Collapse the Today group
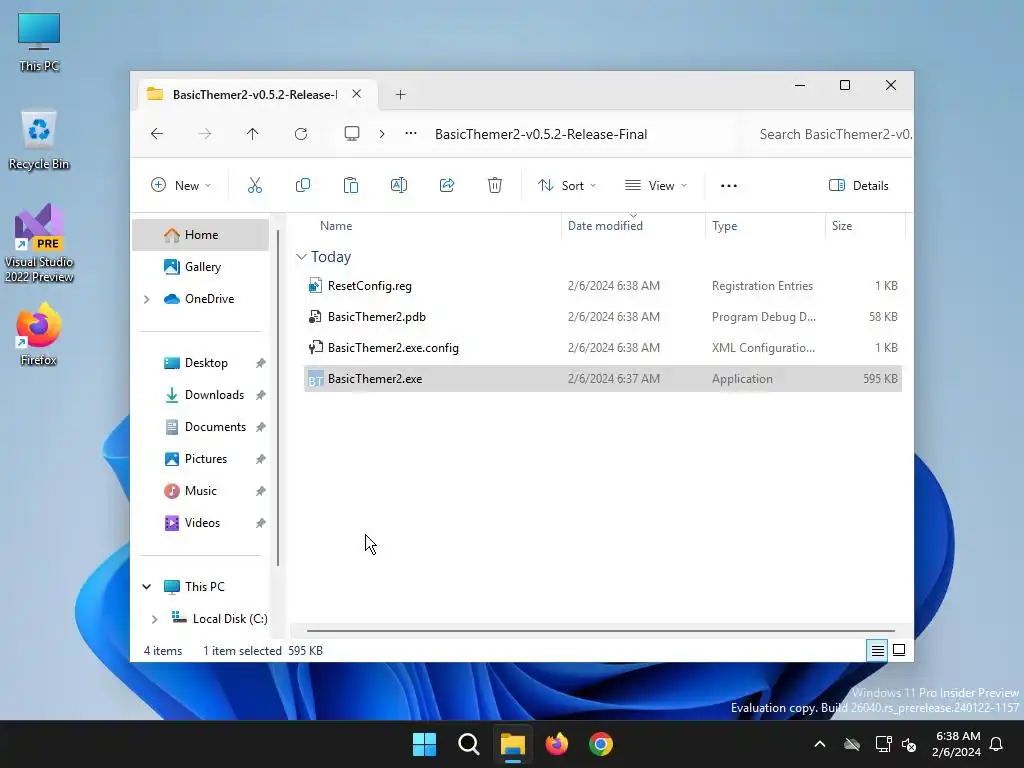The image size is (1024, 768). click(301, 257)
